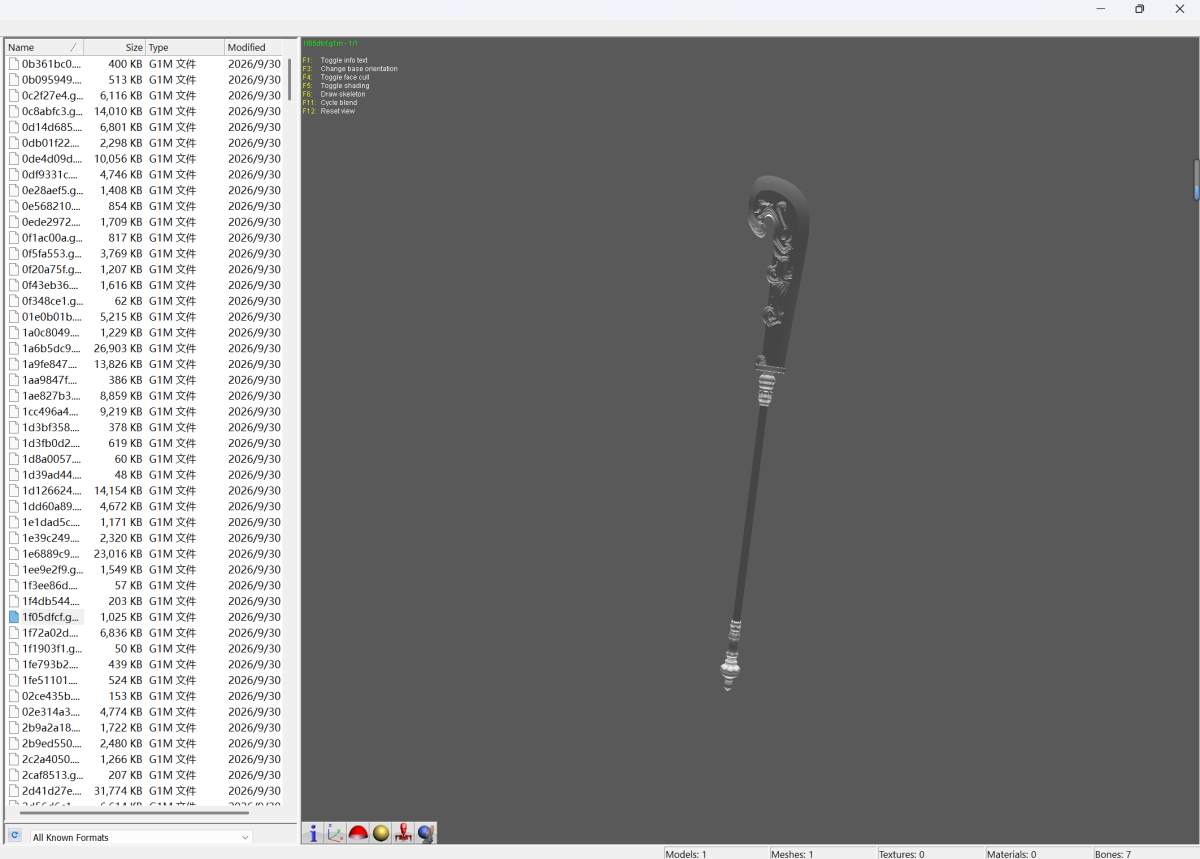Screen dimensions: 1200x859
Task: Click the file list vertical scrollbar thumb
Action: 290,78
